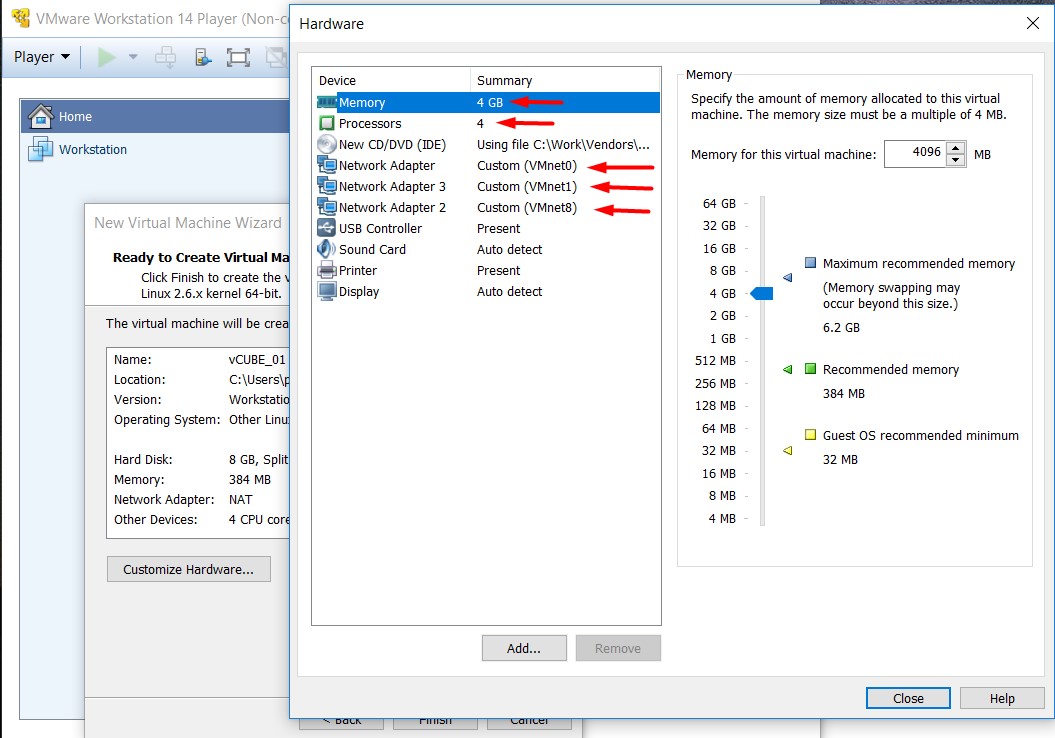Click the Sound Card speaker icon
This screenshot has width=1055, height=738.
coord(327,249)
